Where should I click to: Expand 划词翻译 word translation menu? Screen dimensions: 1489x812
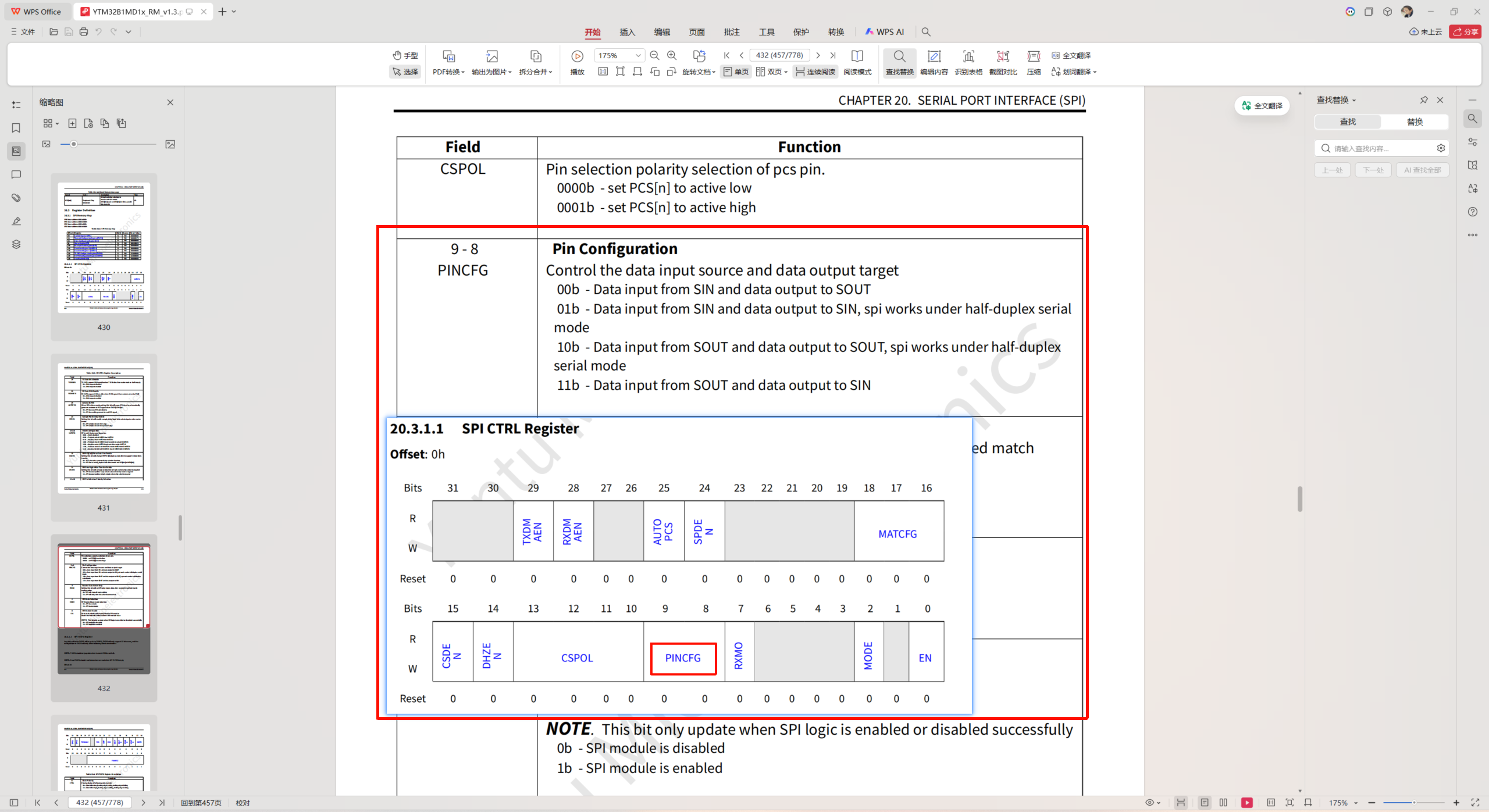(x=1074, y=72)
